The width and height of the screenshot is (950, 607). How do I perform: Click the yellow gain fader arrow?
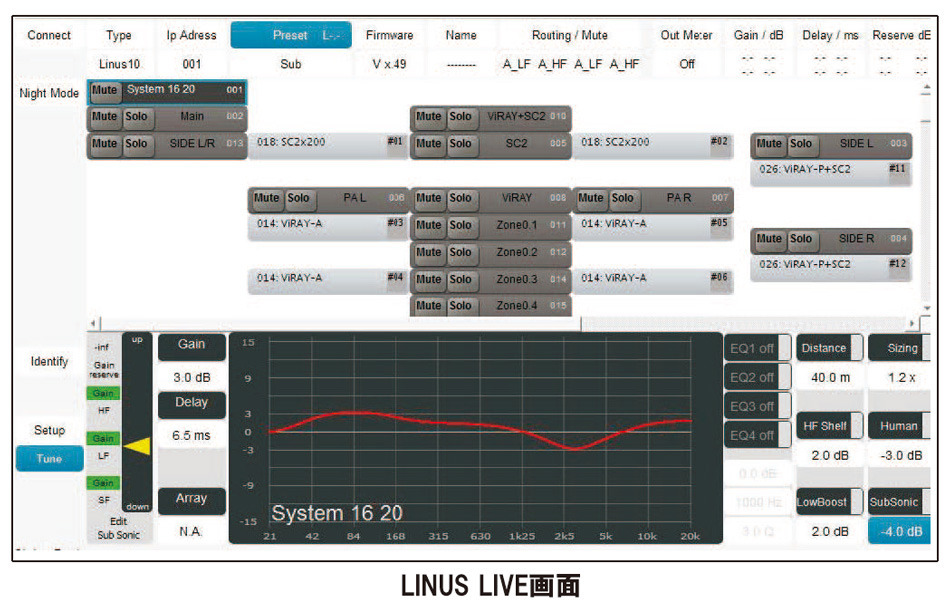137,447
